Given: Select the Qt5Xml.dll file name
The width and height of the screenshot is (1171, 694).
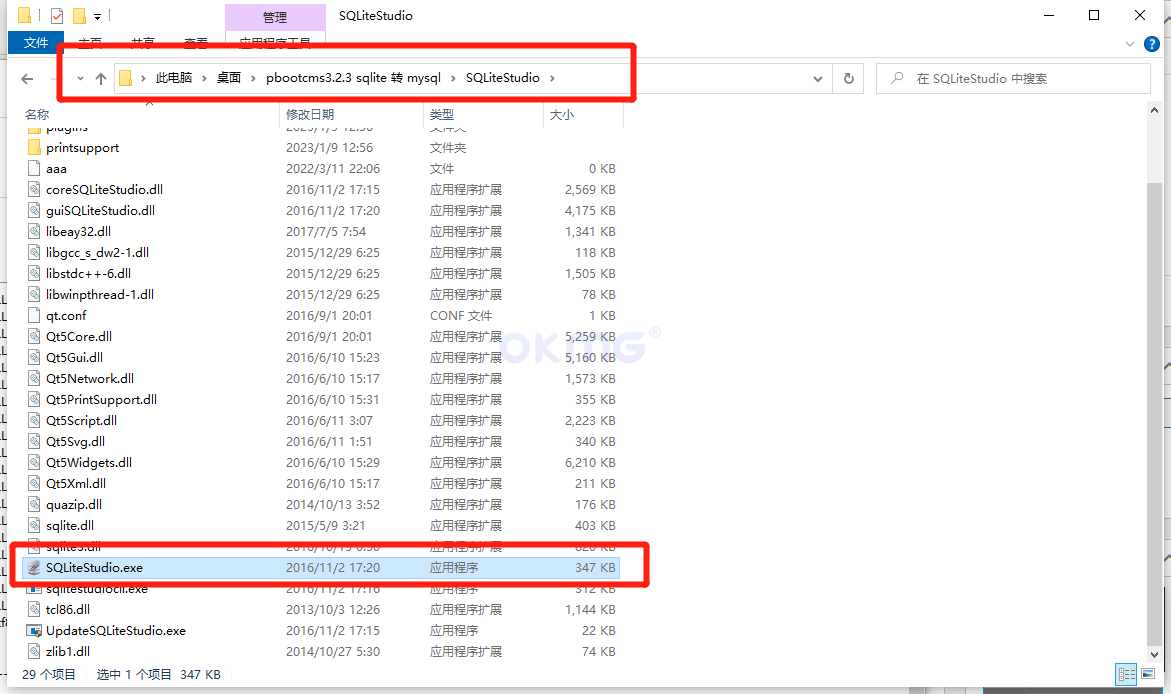Looking at the screenshot, I should pos(76,483).
